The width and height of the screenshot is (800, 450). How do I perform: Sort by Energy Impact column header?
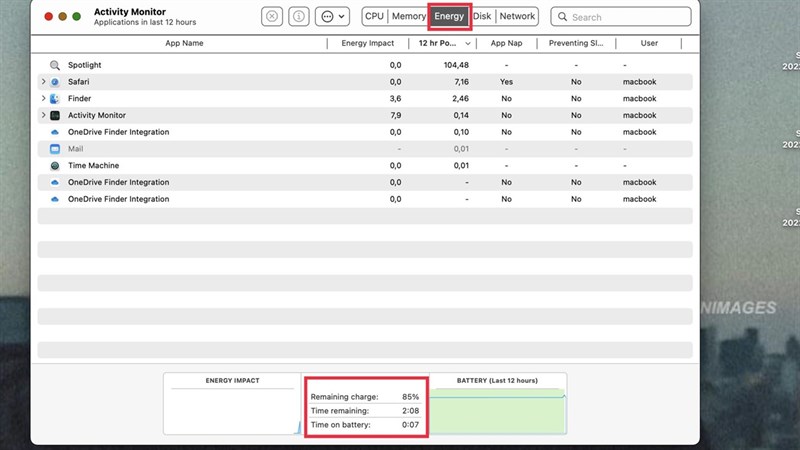367,43
